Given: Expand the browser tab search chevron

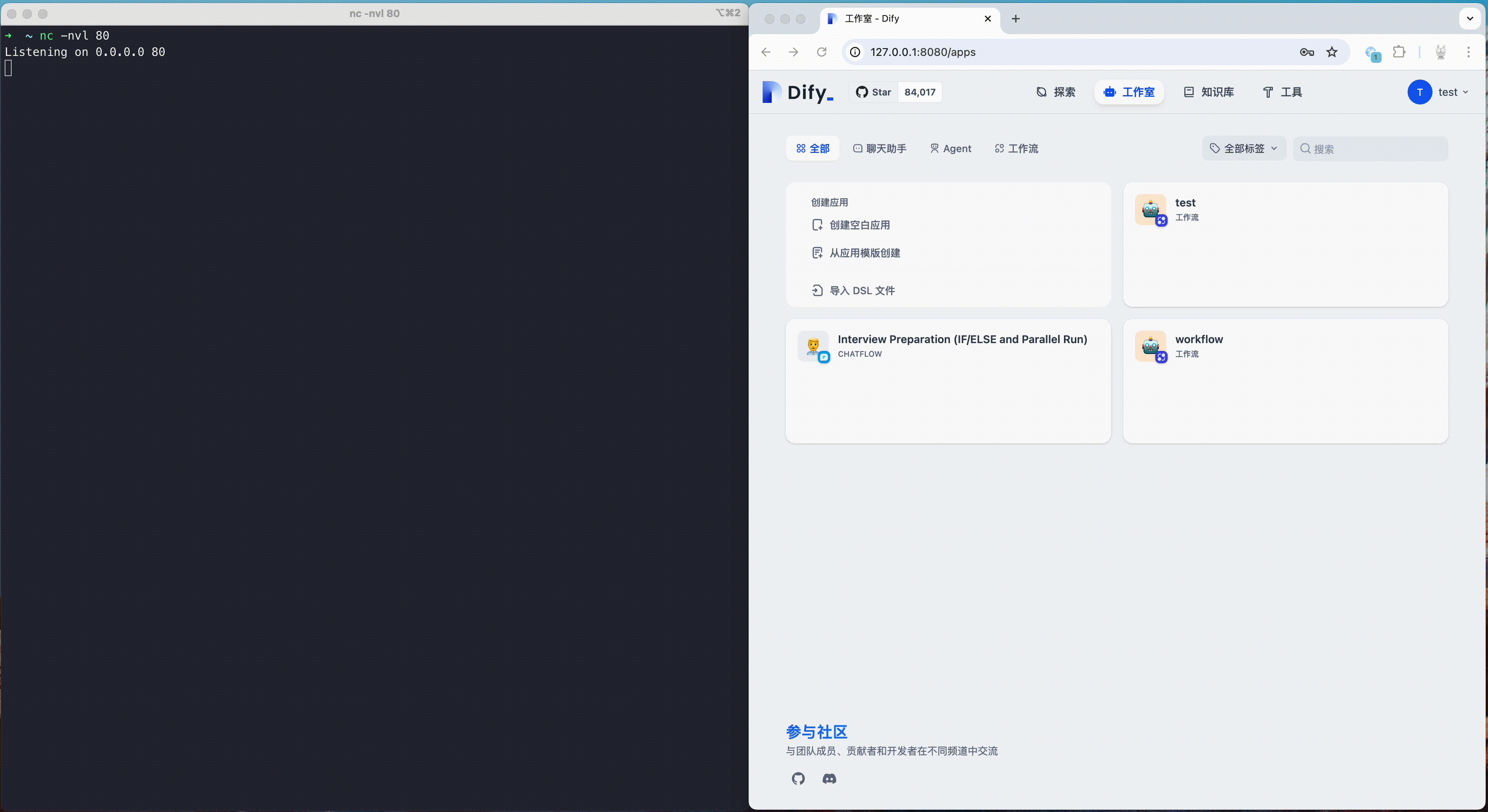Looking at the screenshot, I should pyautogui.click(x=1469, y=19).
